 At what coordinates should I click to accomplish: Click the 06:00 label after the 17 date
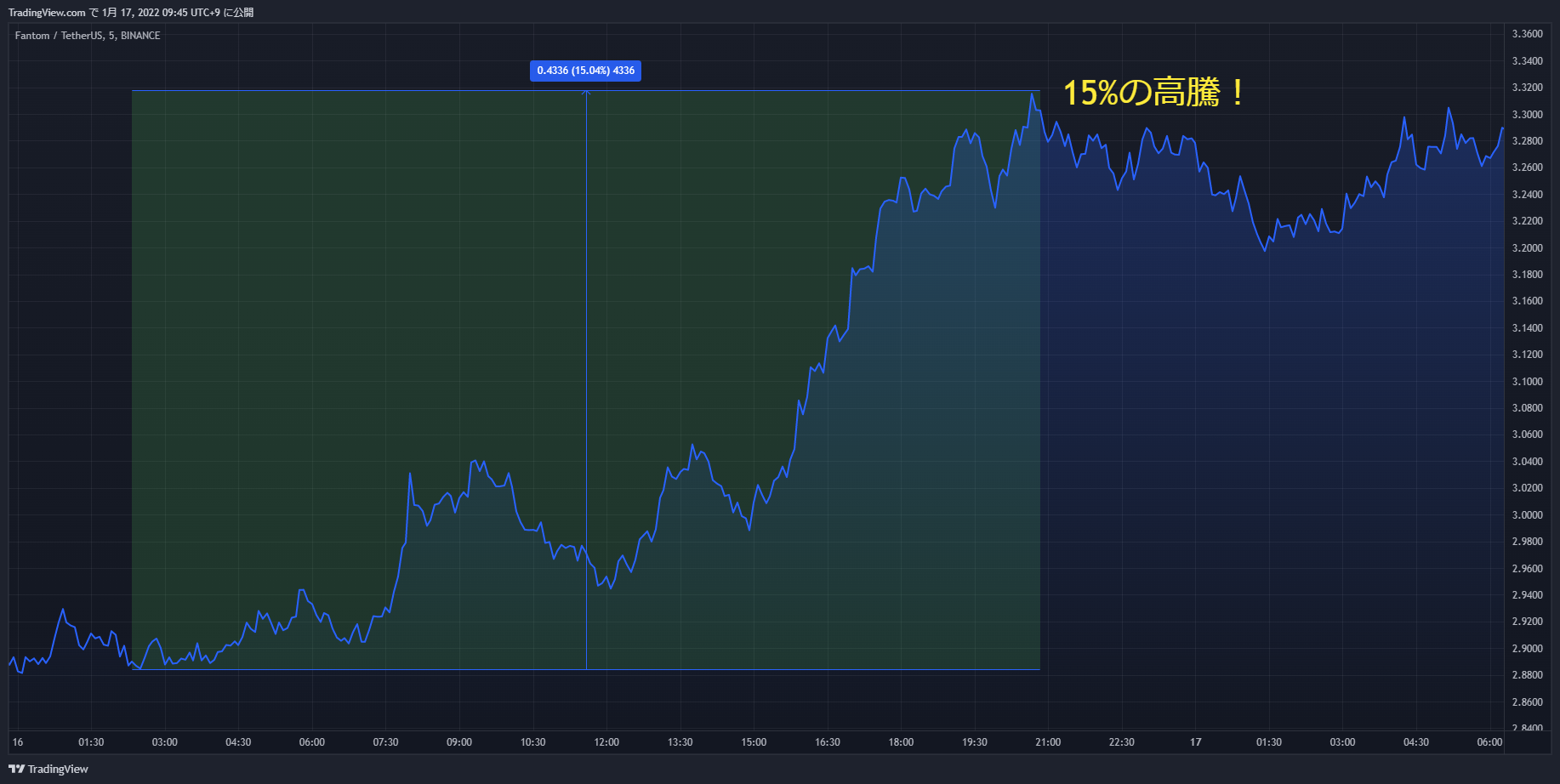point(1489,742)
